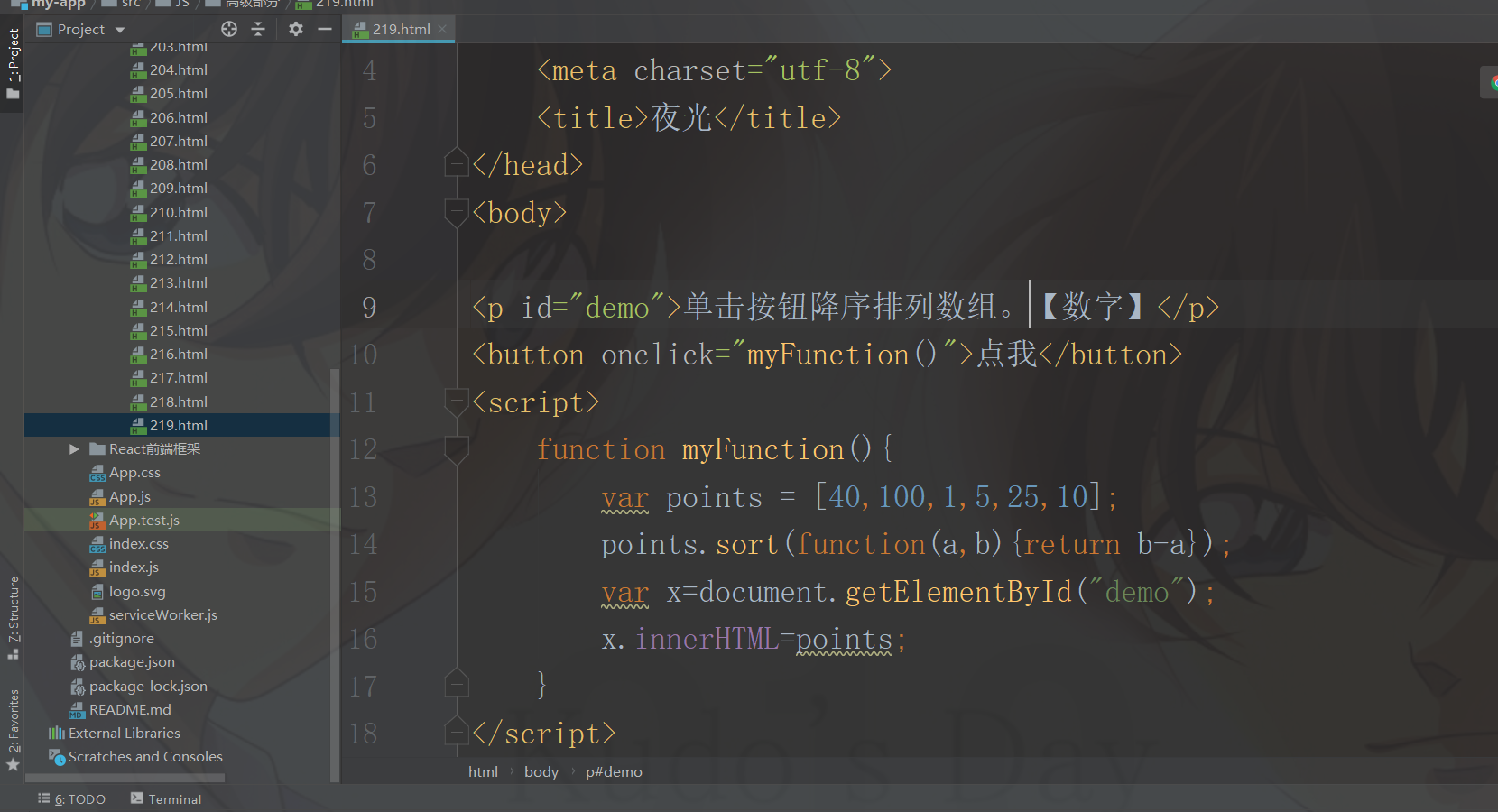Open App.test.js file
The width and height of the screenshot is (1498, 812).
pyautogui.click(x=134, y=521)
